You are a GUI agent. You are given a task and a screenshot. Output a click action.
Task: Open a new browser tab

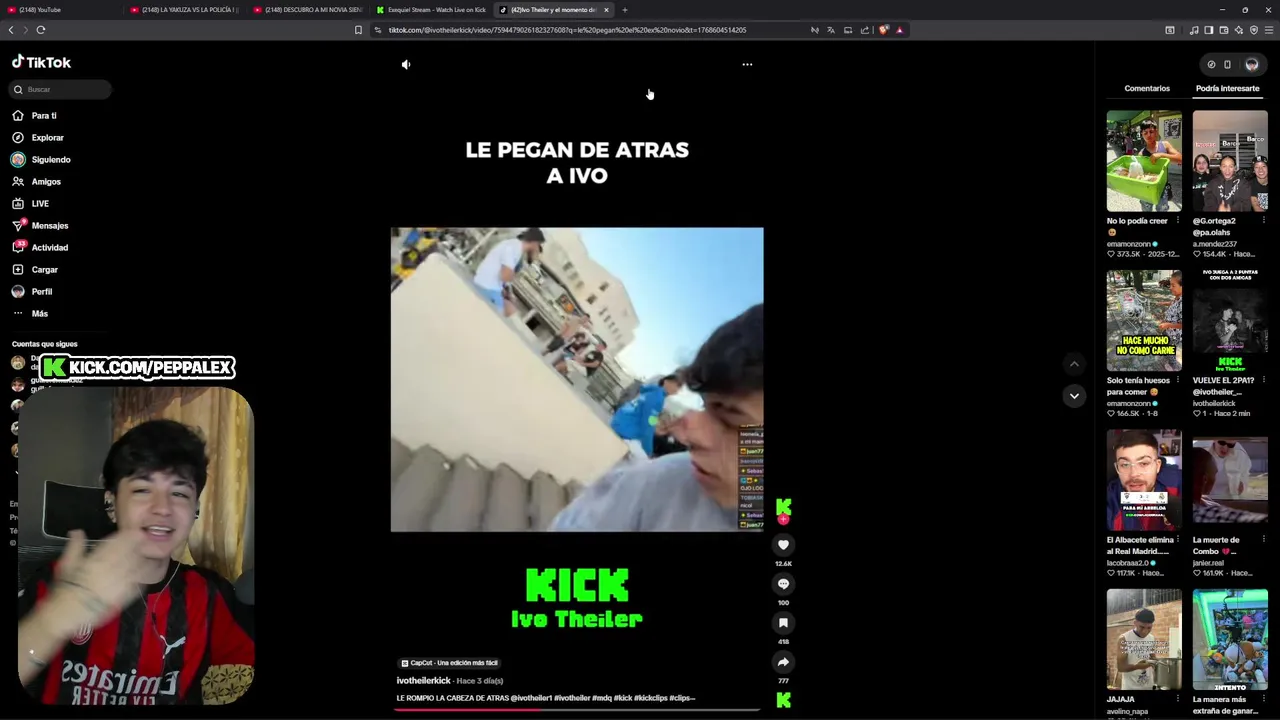pyautogui.click(x=625, y=10)
